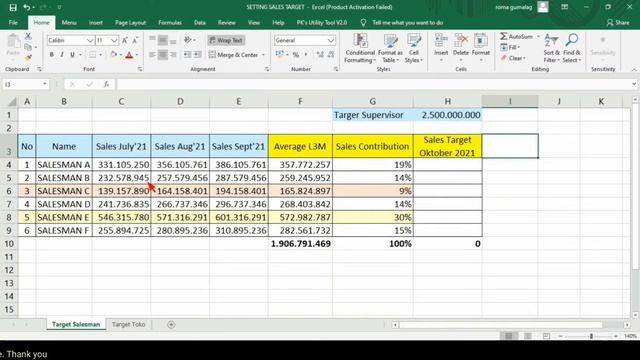Select the cell containing 2.500.000.000
This screenshot has width=640, height=360.
click(447, 115)
